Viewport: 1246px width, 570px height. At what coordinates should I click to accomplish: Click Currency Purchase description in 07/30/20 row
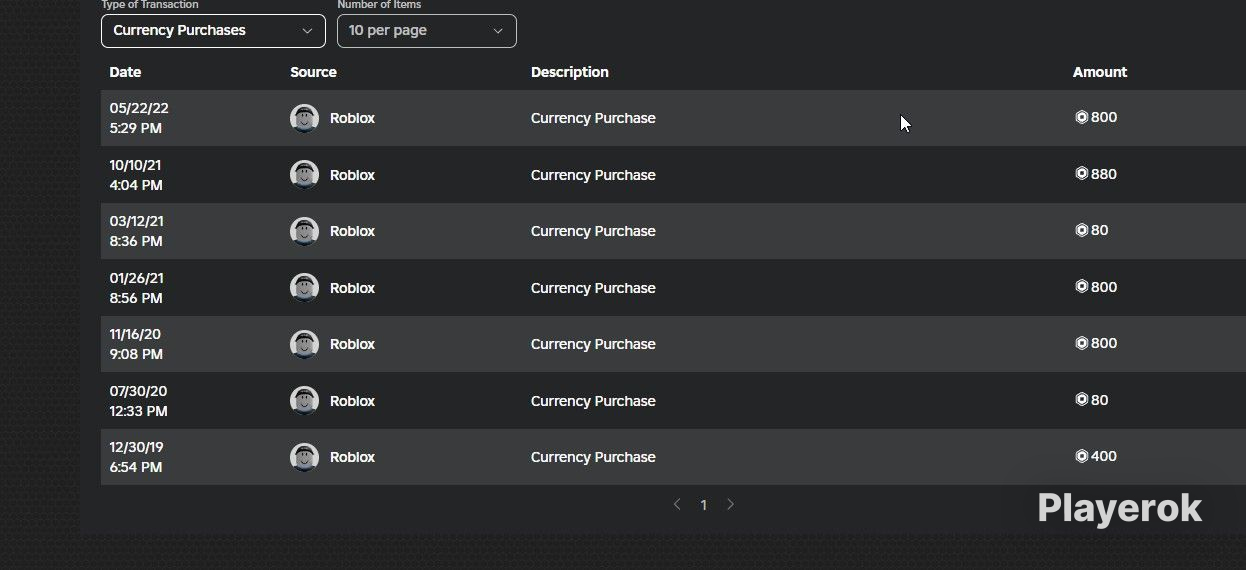[593, 401]
